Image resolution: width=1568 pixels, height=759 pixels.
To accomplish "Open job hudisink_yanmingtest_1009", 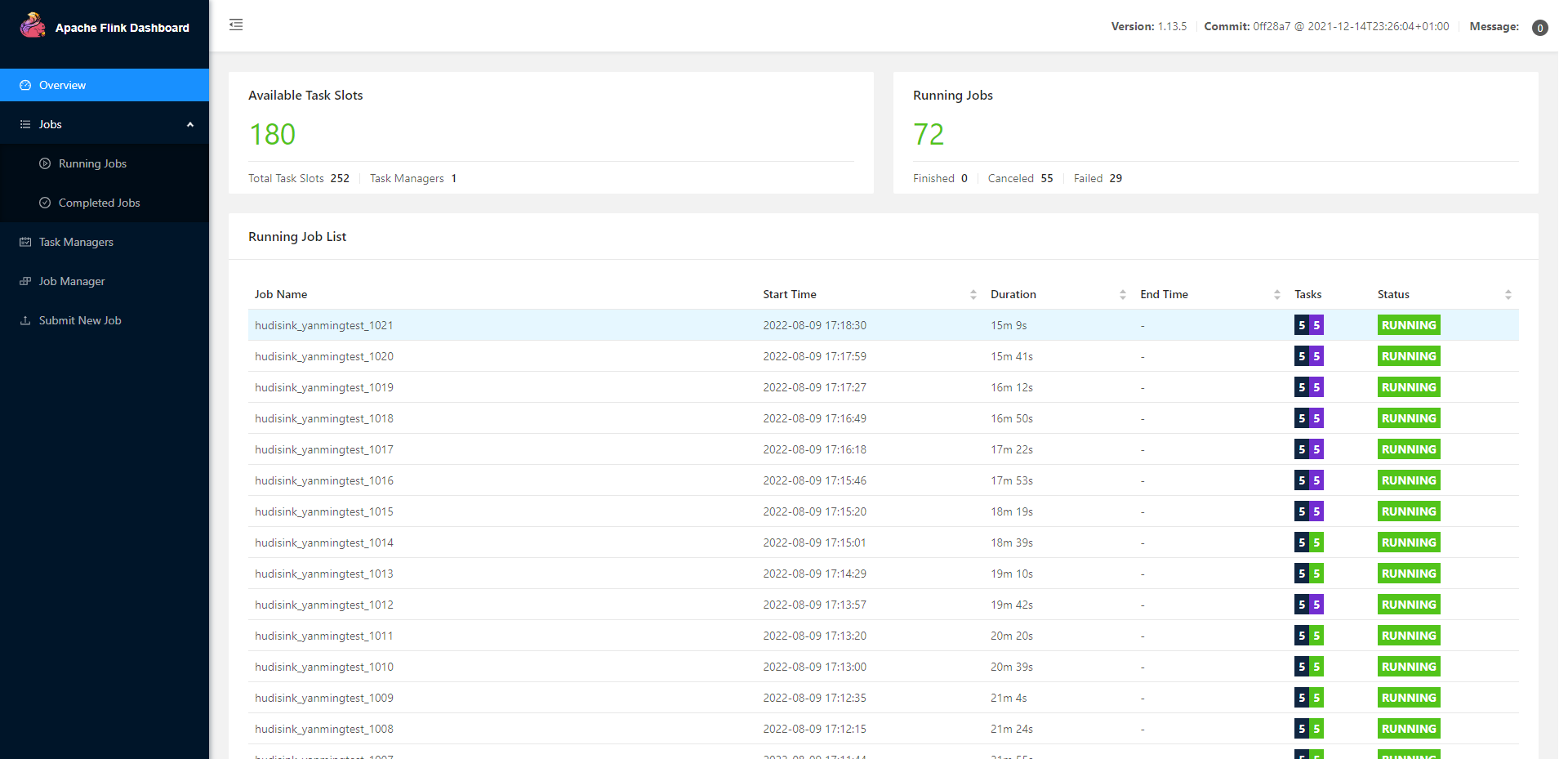I will (x=323, y=698).
